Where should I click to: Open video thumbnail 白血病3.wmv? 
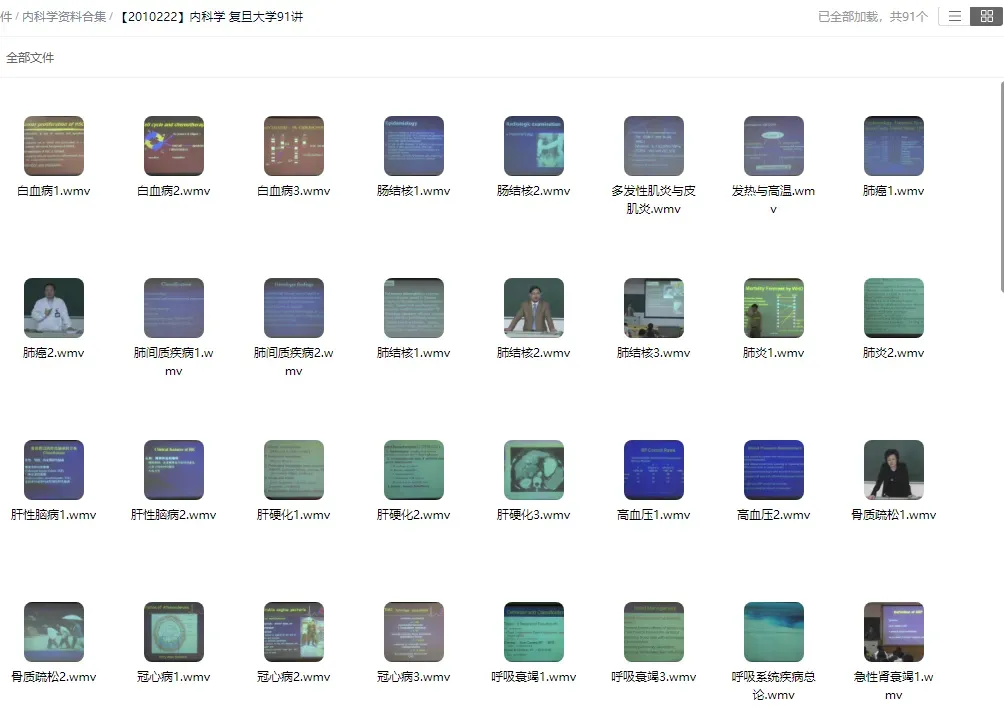tap(294, 146)
